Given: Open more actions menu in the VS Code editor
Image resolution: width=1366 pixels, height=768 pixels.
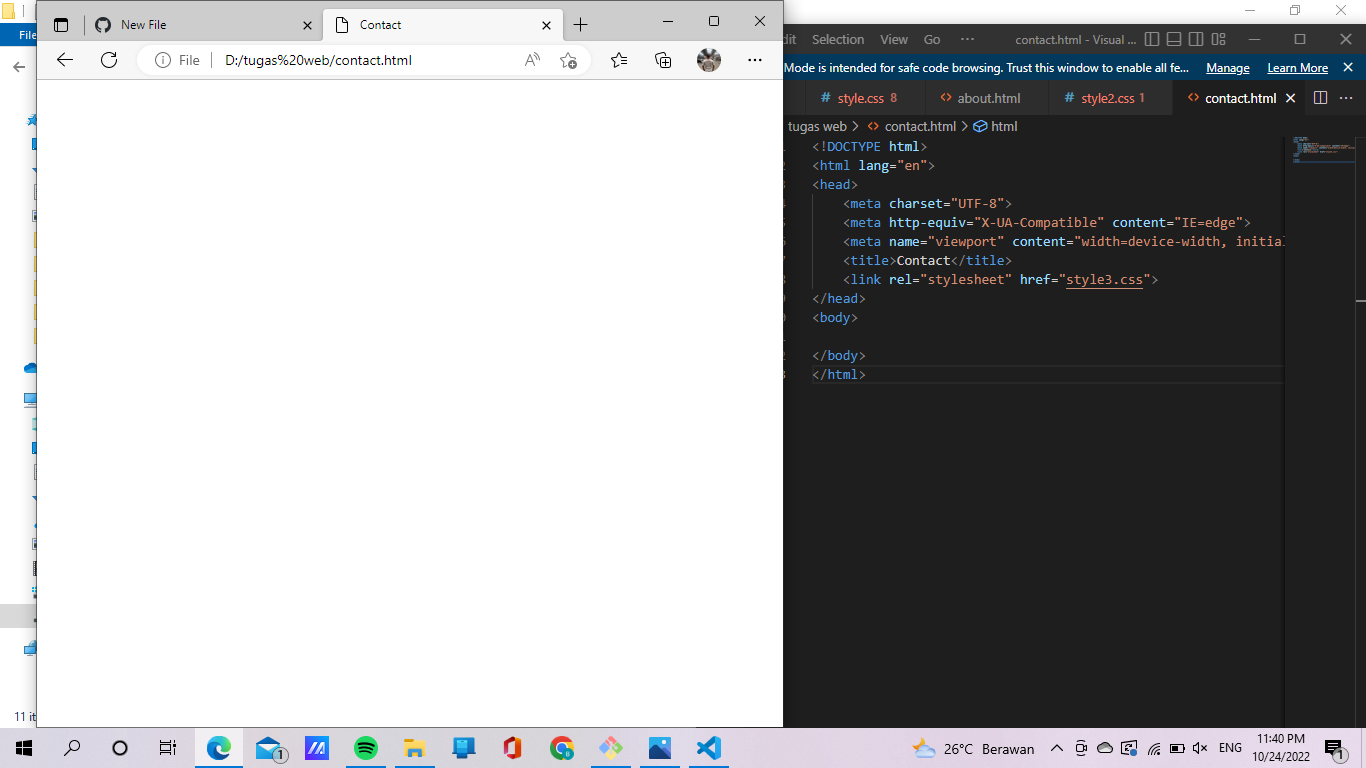Looking at the screenshot, I should click(1345, 98).
